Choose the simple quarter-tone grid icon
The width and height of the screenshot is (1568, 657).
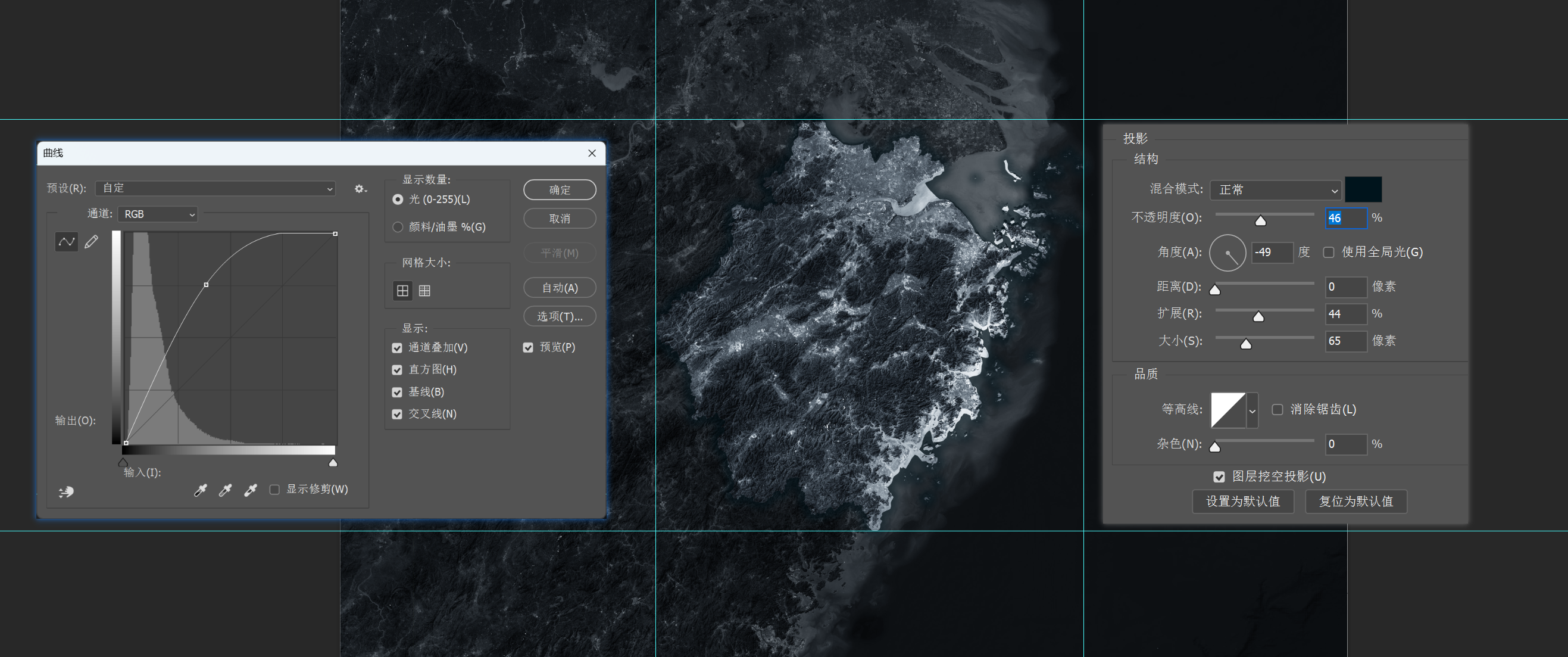[x=402, y=291]
